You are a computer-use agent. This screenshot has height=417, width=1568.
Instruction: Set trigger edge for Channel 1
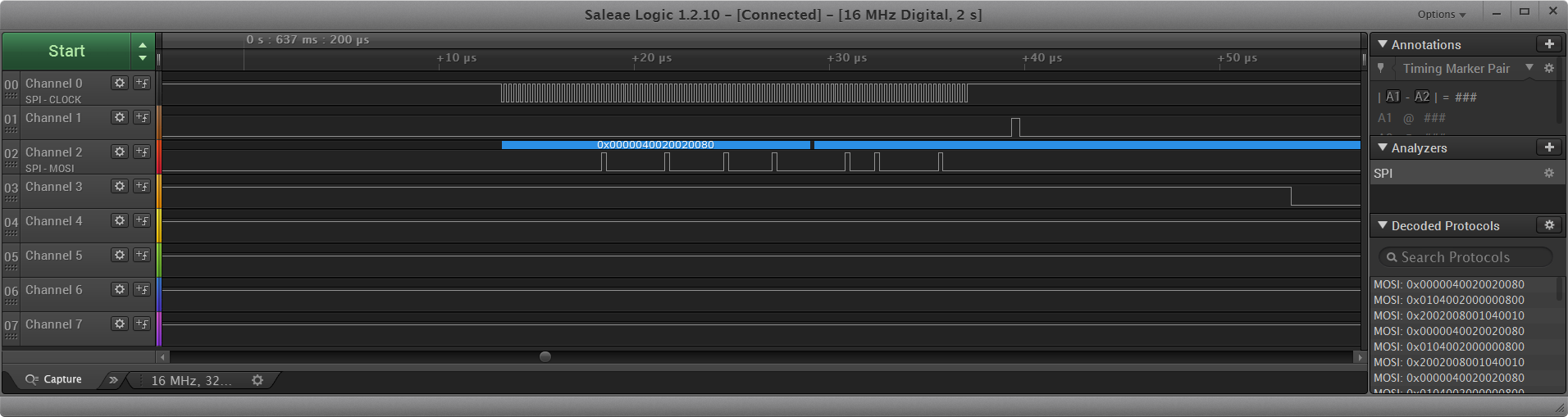[x=142, y=117]
